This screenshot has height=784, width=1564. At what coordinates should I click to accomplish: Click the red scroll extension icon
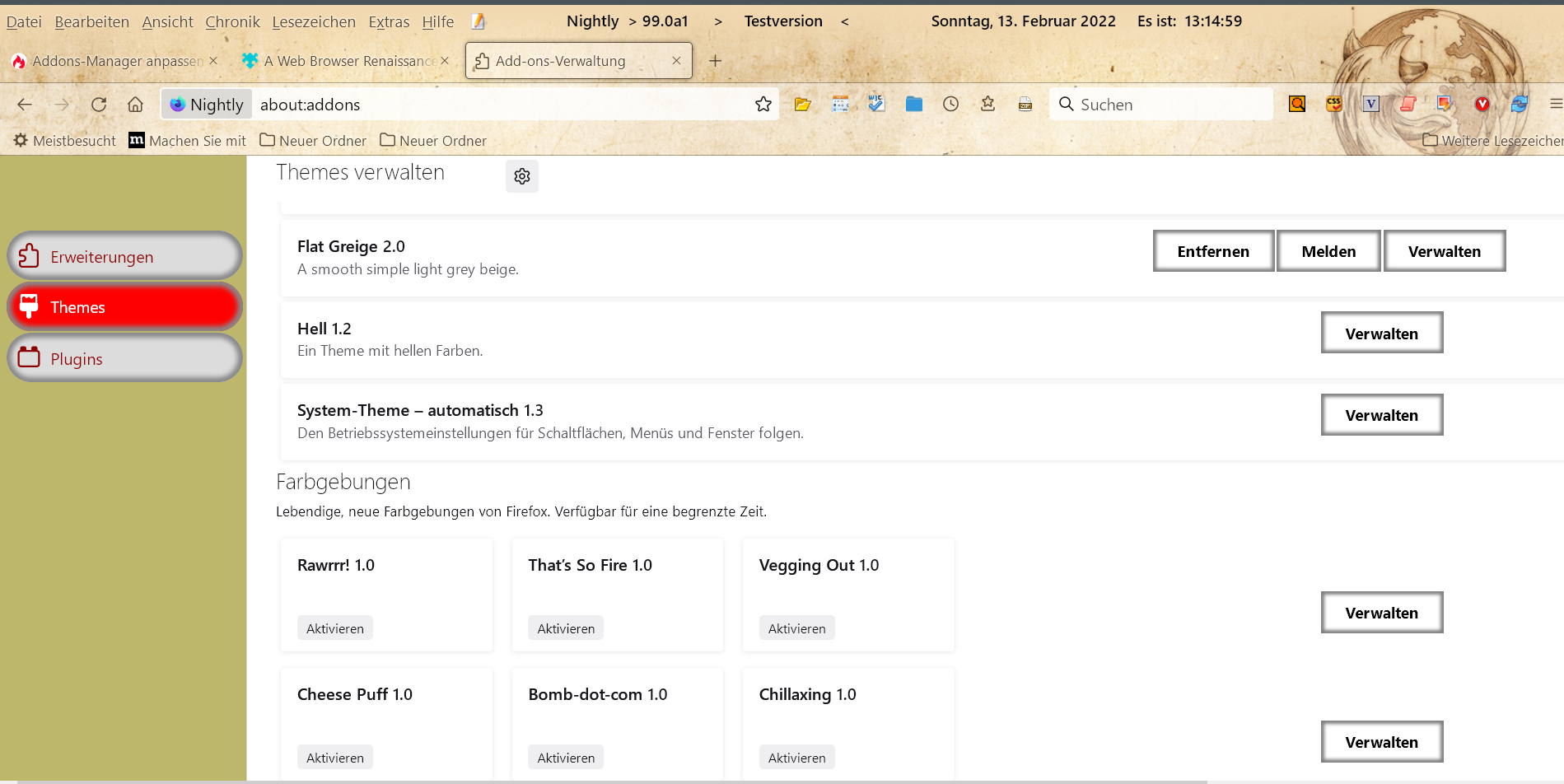(1408, 104)
